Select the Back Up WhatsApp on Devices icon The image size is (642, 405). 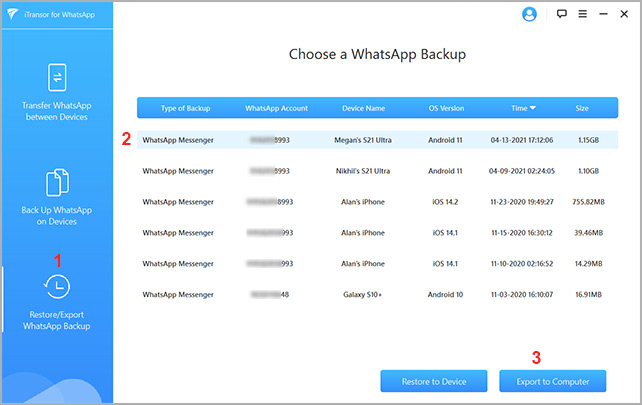click(x=57, y=183)
